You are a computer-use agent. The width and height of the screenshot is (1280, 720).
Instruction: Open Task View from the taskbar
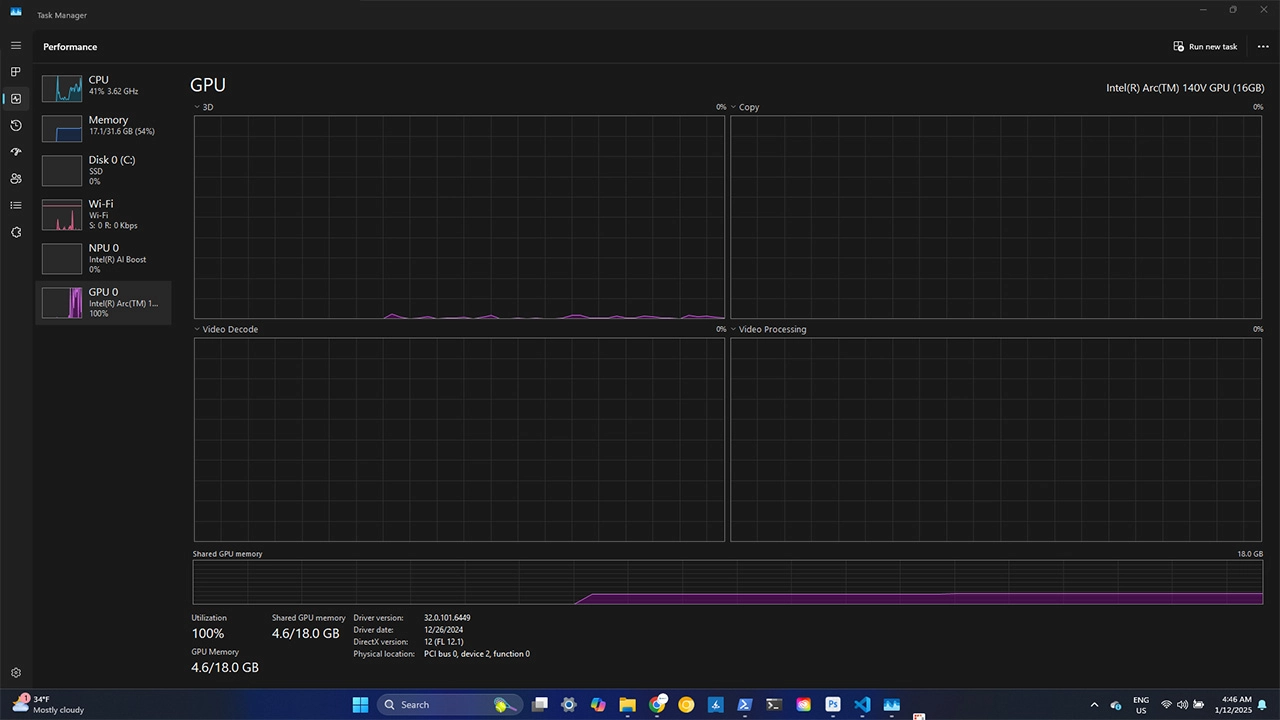(x=540, y=705)
